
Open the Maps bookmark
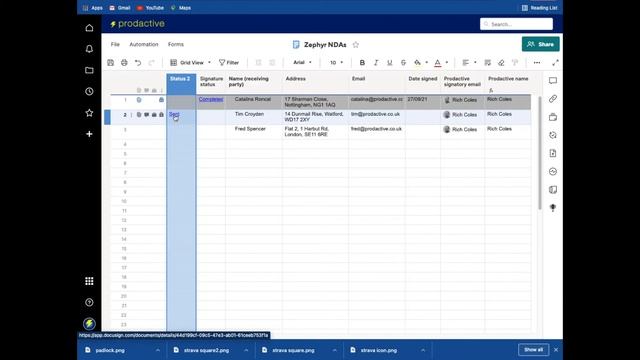point(181,8)
